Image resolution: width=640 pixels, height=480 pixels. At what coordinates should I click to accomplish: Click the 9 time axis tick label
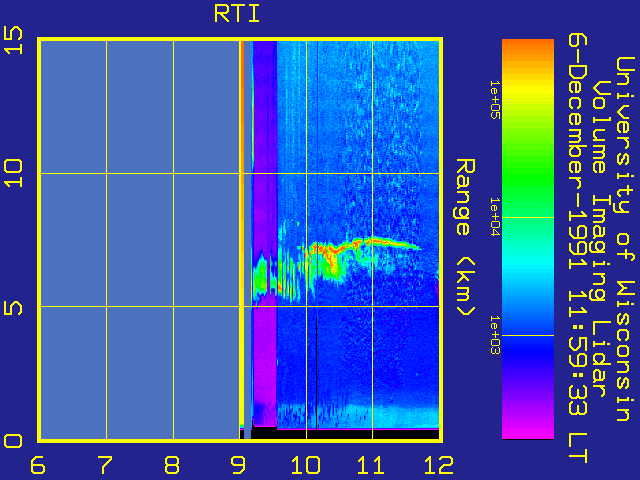[238, 465]
